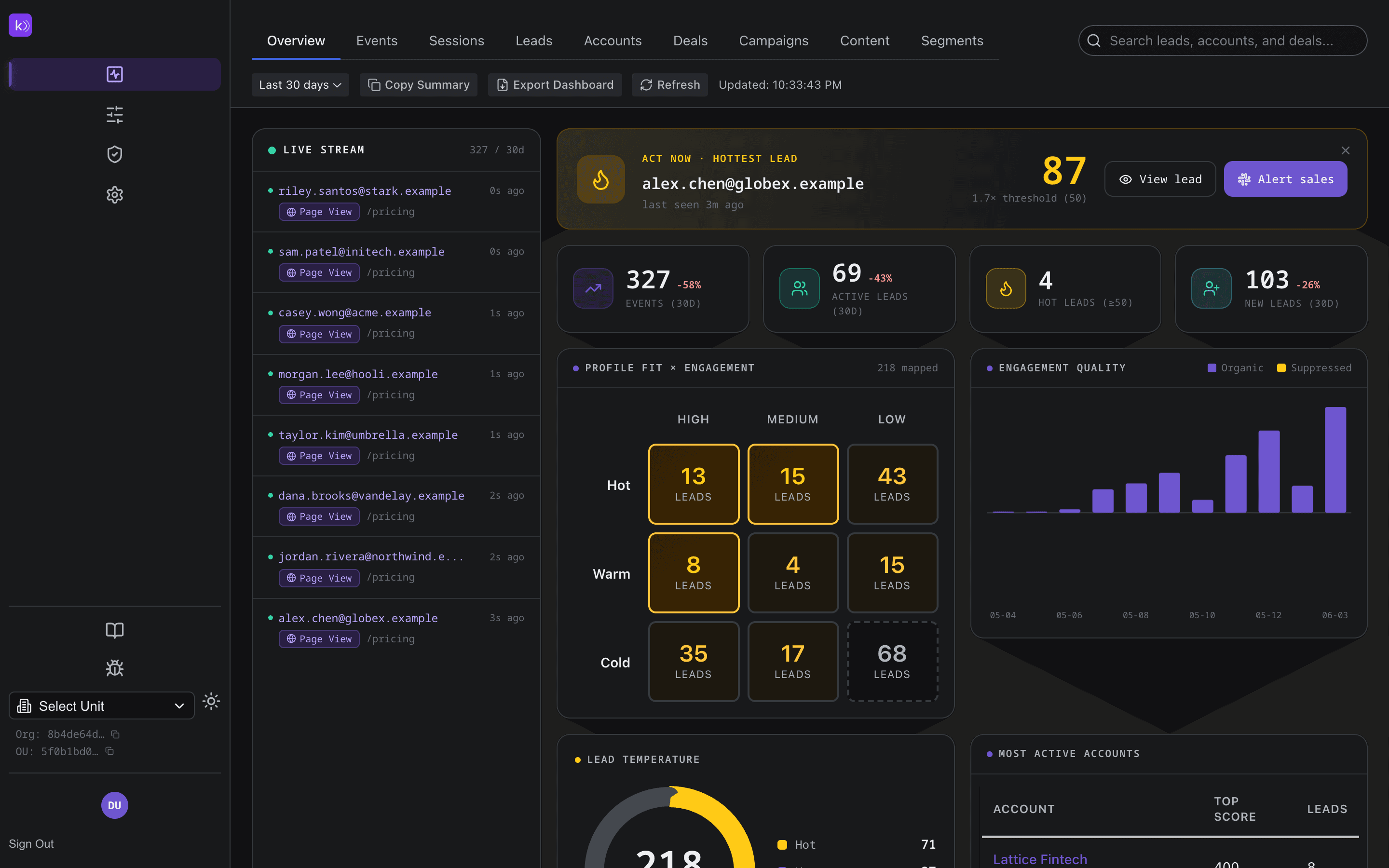This screenshot has width=1389, height=868.
Task: Copy the OU ID
Action: pyautogui.click(x=109, y=751)
